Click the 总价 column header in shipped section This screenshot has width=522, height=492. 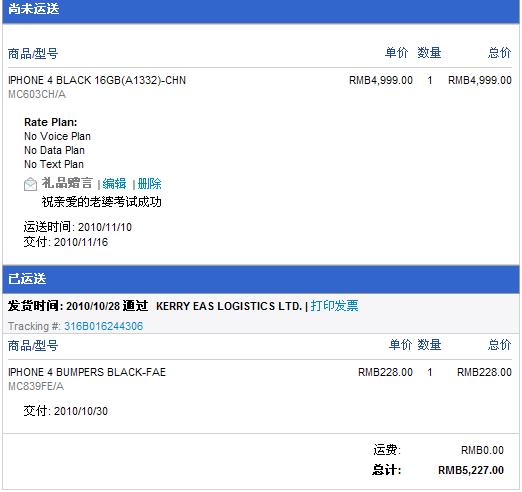(x=499, y=345)
